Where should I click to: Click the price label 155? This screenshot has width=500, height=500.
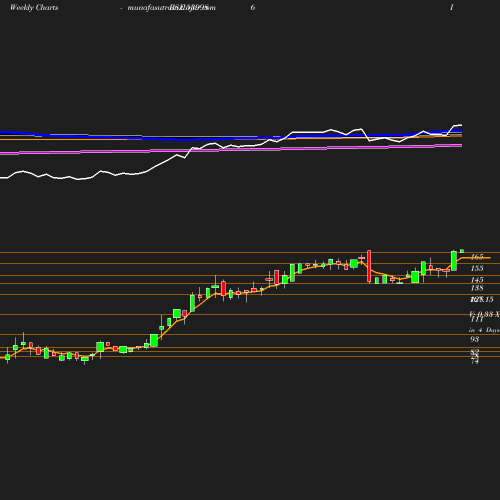coord(477,268)
